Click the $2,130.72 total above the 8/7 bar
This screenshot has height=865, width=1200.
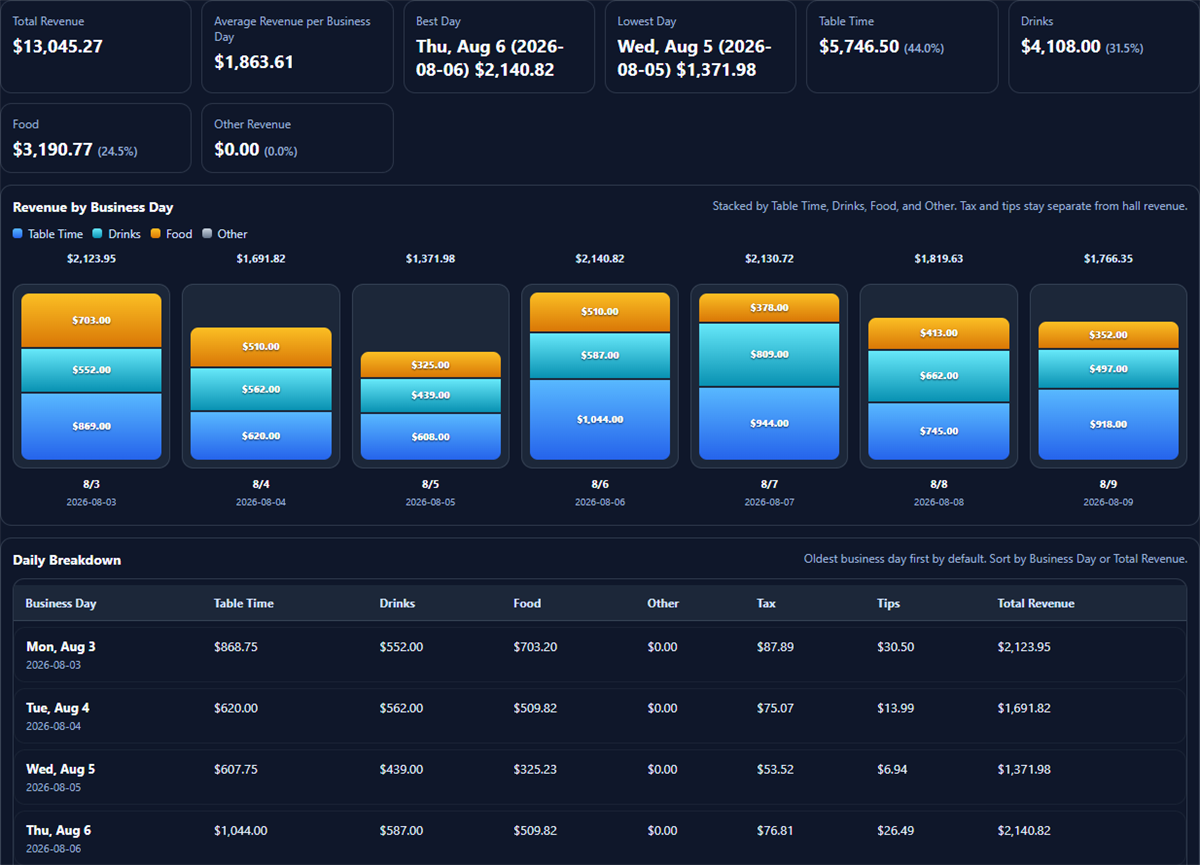(769, 259)
